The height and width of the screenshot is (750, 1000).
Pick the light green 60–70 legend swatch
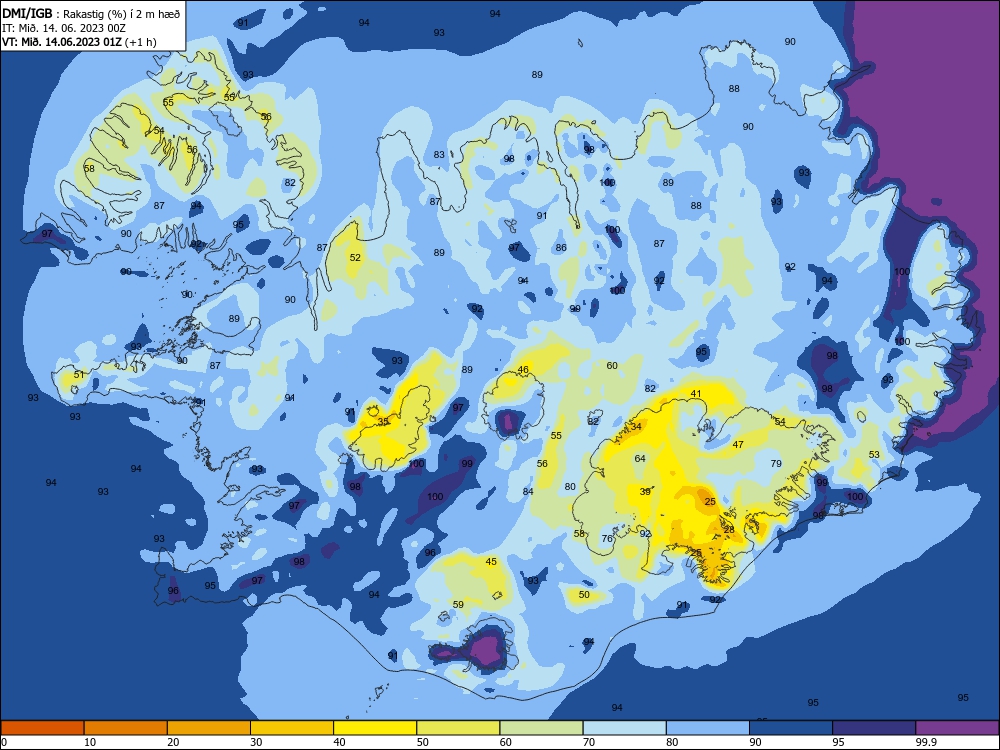541,728
